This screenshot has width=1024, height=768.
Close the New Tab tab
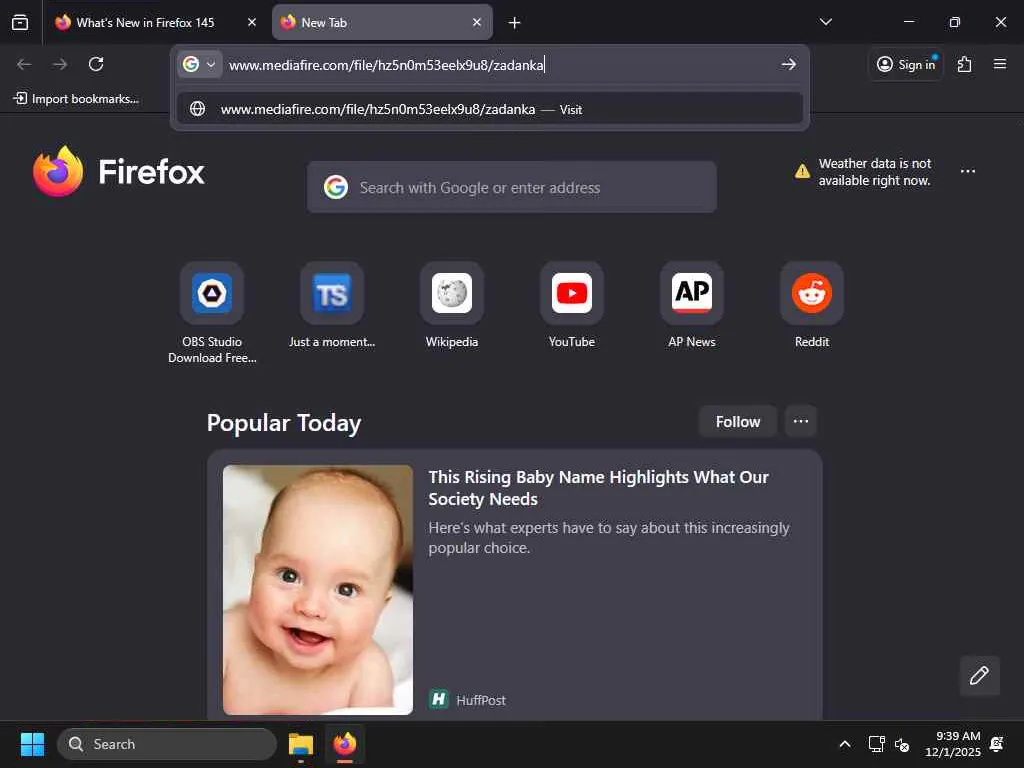coord(477,22)
